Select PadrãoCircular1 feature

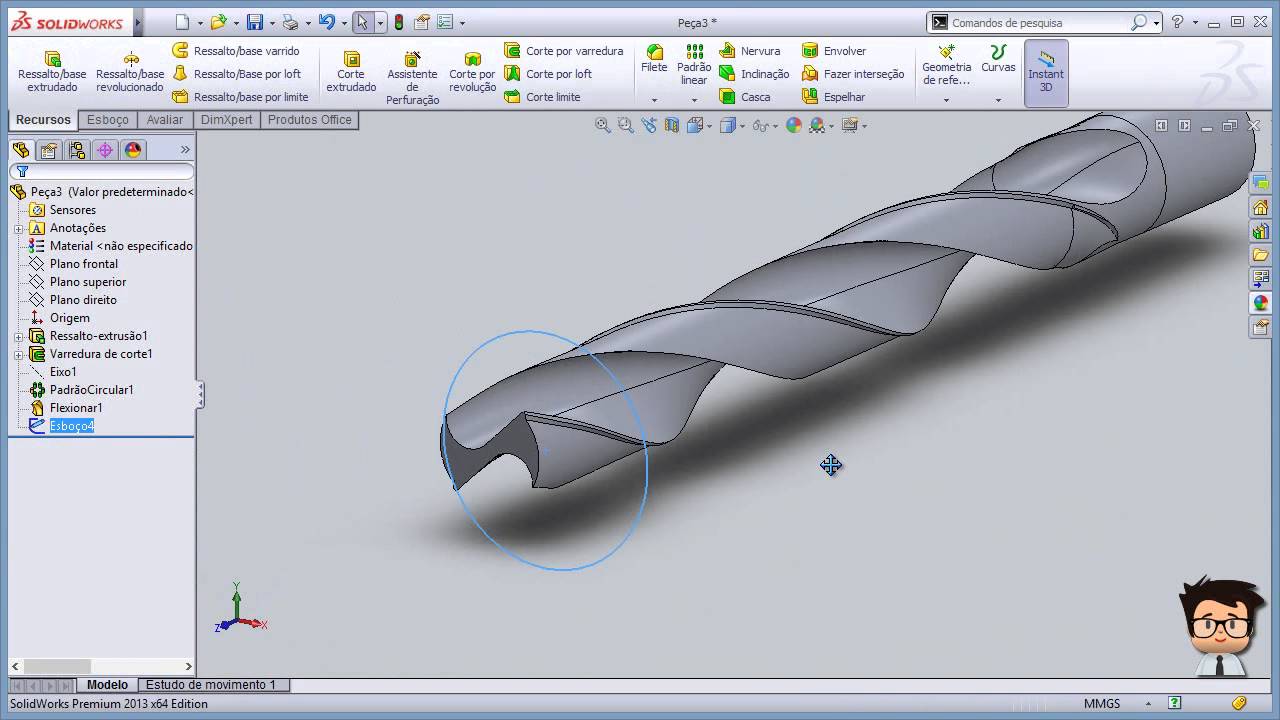92,390
